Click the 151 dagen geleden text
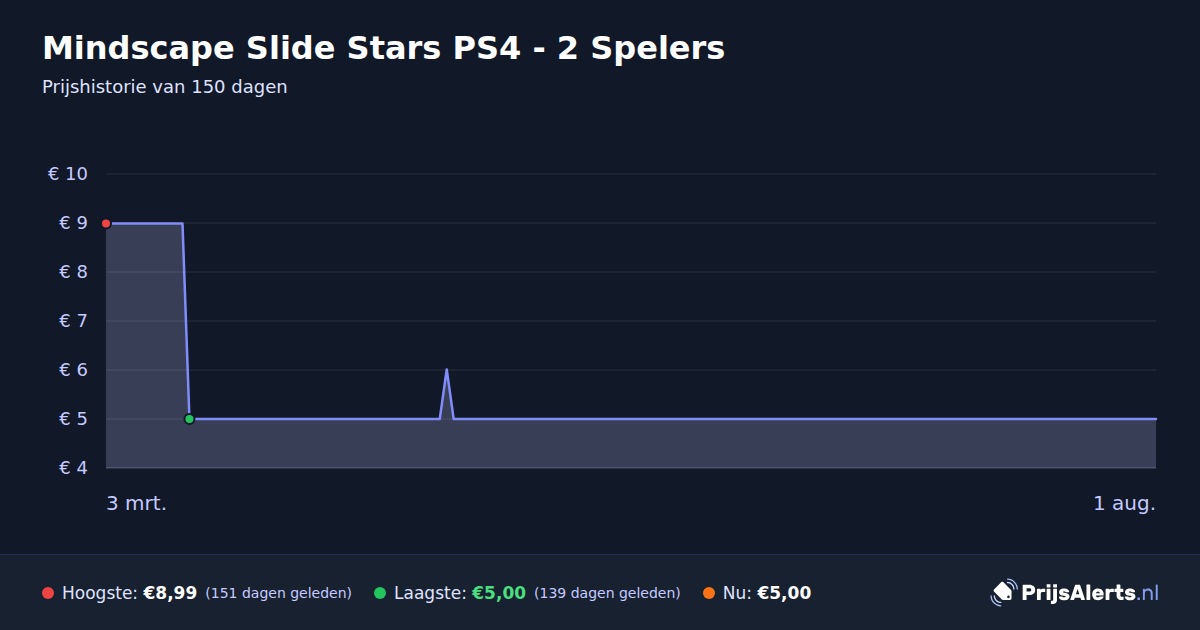 click(x=278, y=593)
